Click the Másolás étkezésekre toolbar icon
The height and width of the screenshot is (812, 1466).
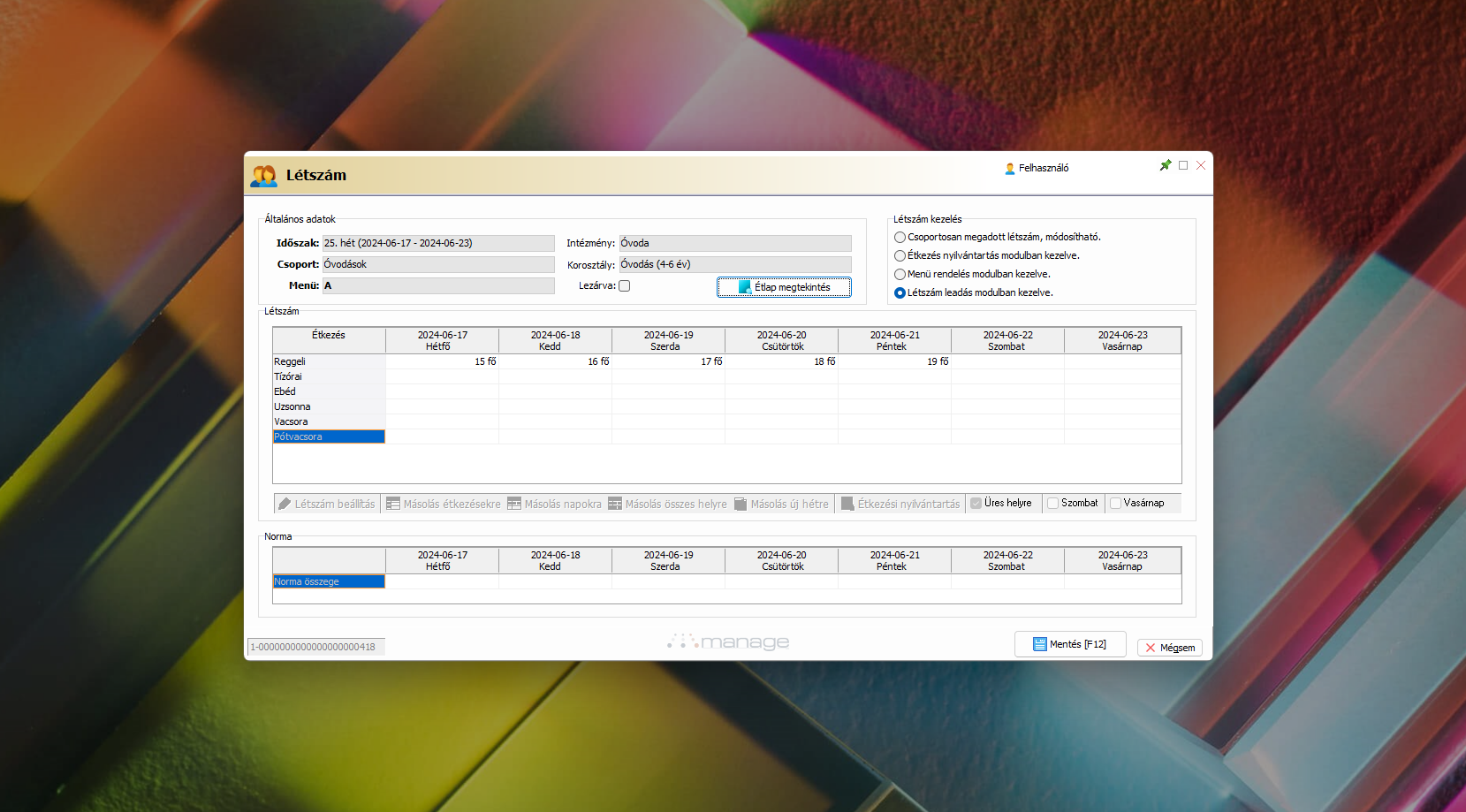point(393,504)
